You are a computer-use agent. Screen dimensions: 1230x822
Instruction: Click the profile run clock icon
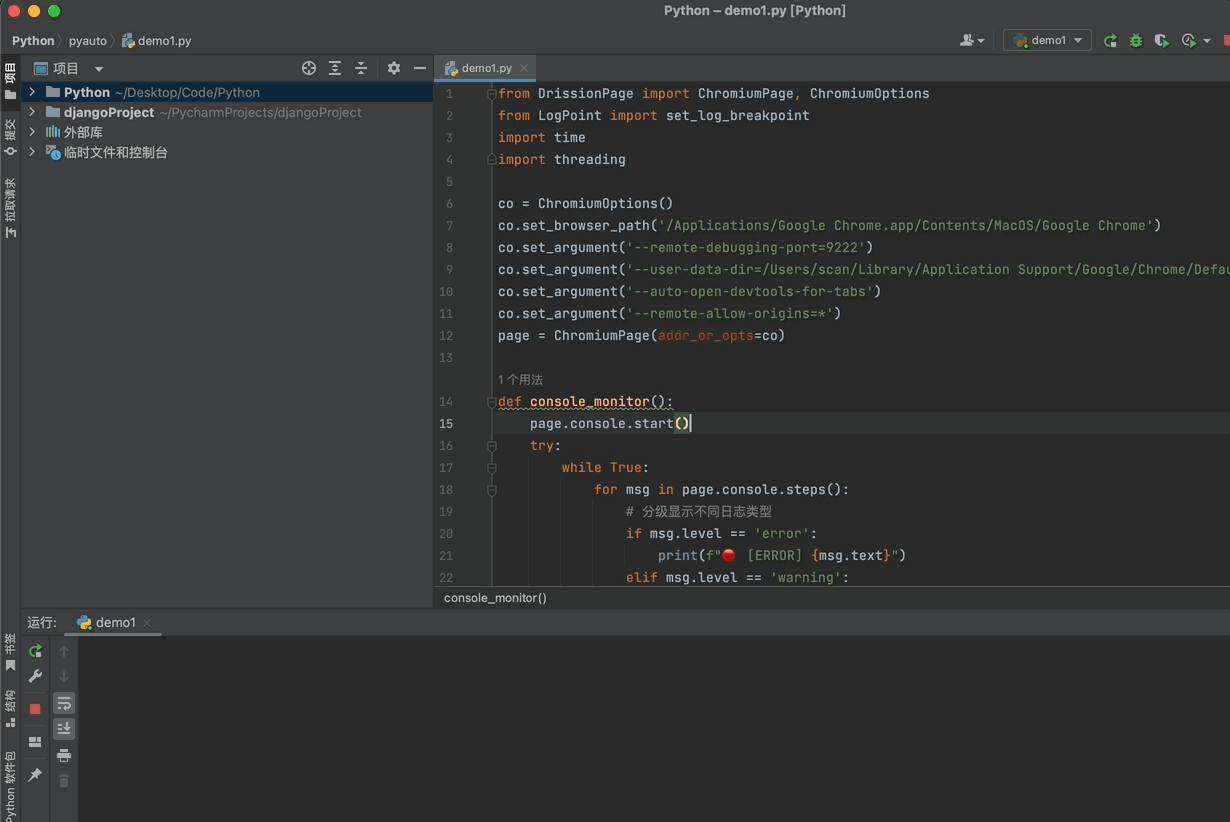[x=1188, y=41]
